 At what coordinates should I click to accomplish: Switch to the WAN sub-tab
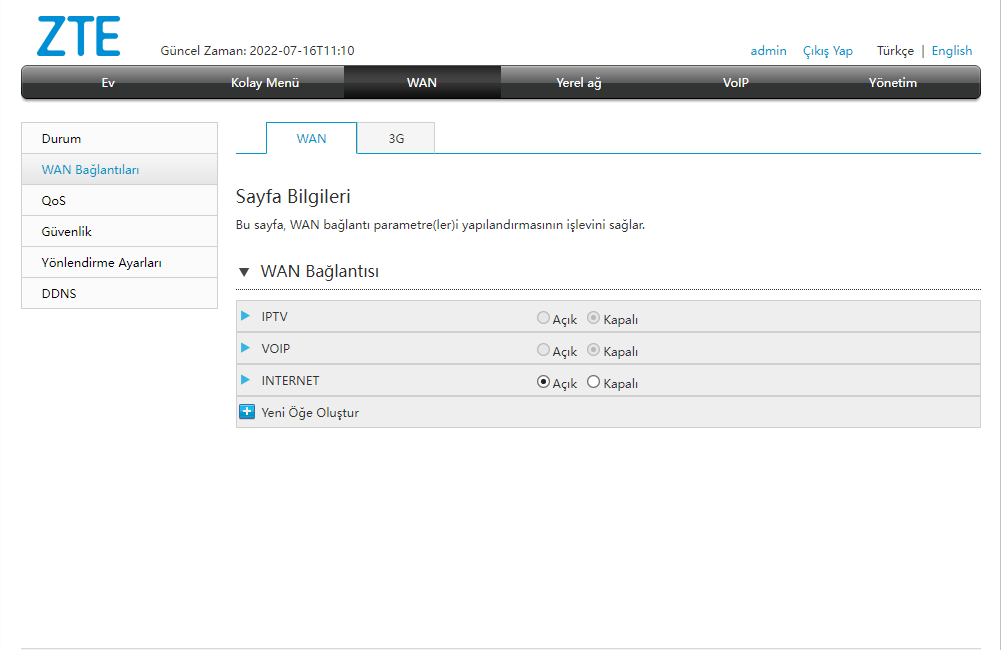tap(312, 139)
